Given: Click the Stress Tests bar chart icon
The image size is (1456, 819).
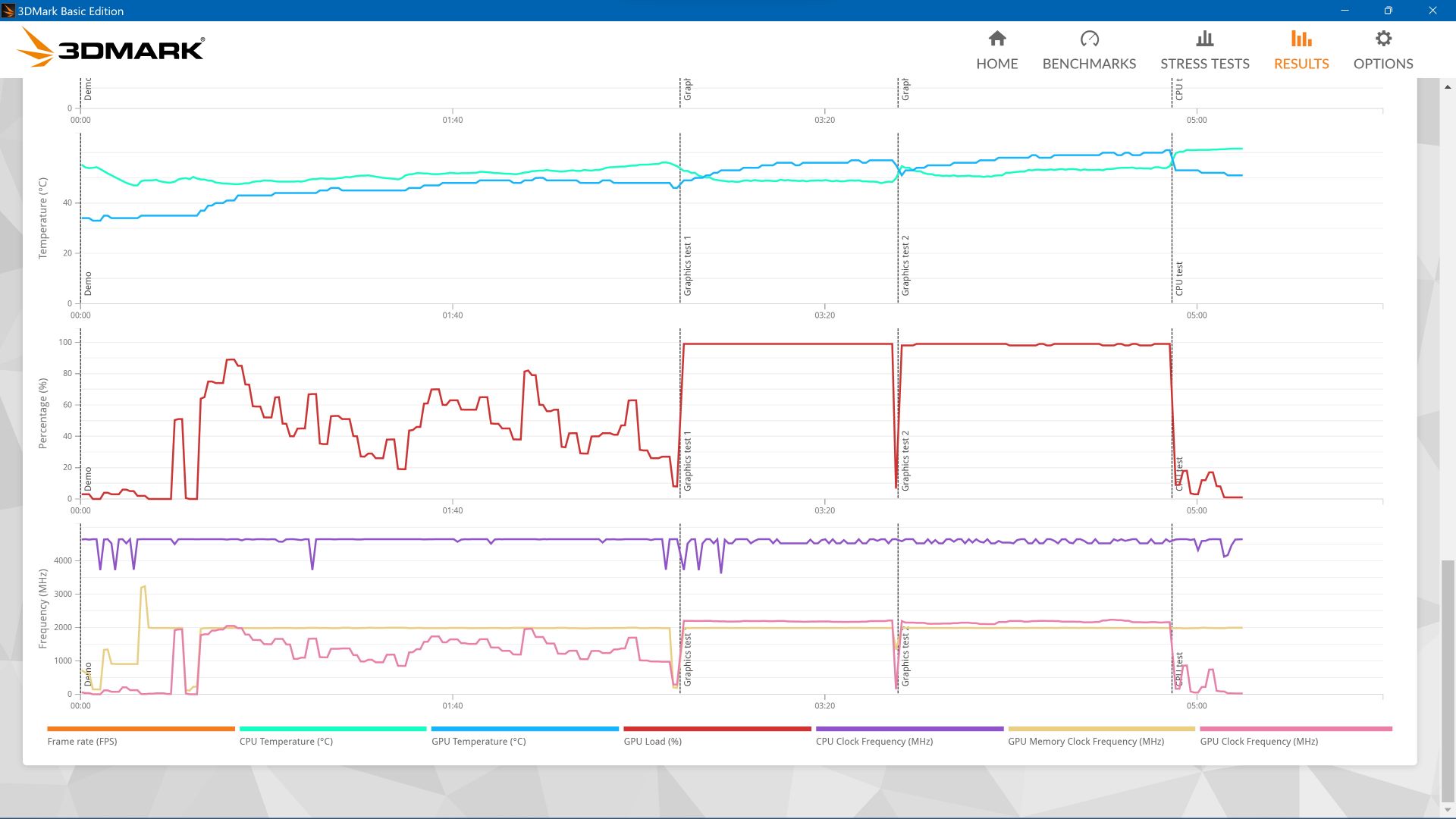Looking at the screenshot, I should pyautogui.click(x=1204, y=39).
